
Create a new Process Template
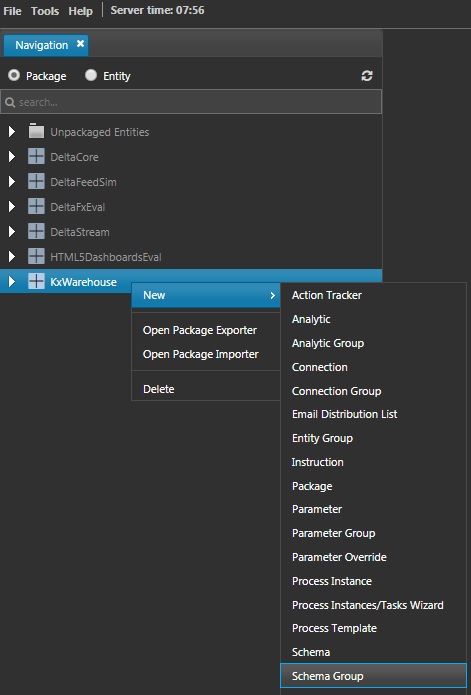[x=374, y=628]
